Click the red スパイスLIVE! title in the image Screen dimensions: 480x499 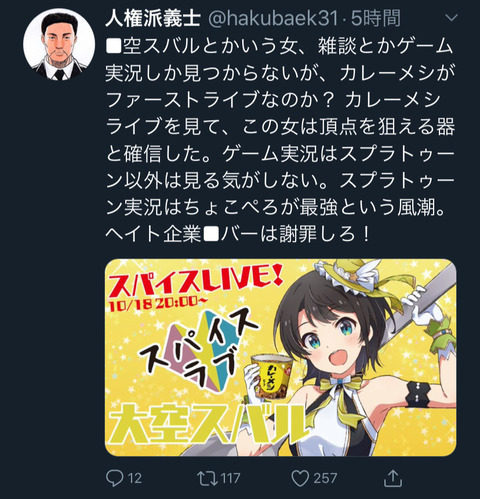tap(195, 282)
